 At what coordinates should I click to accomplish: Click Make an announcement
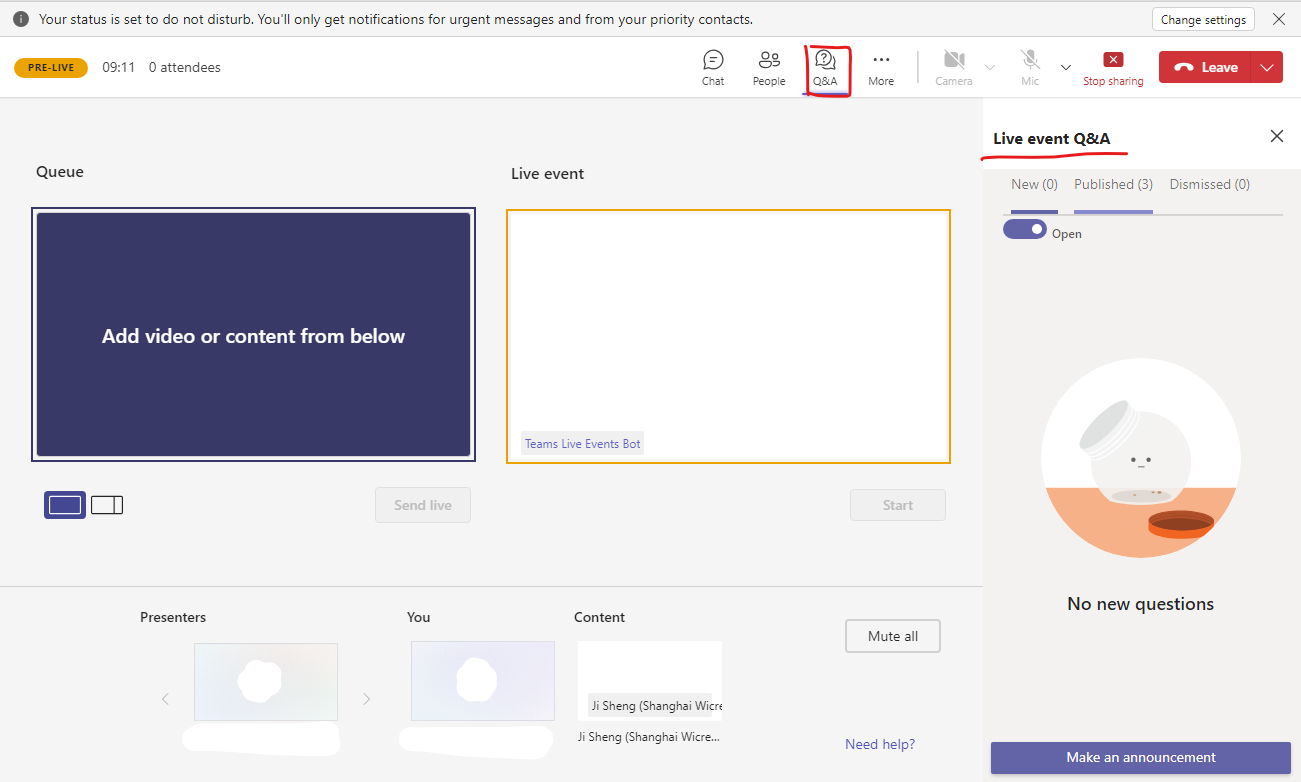pos(1140,757)
